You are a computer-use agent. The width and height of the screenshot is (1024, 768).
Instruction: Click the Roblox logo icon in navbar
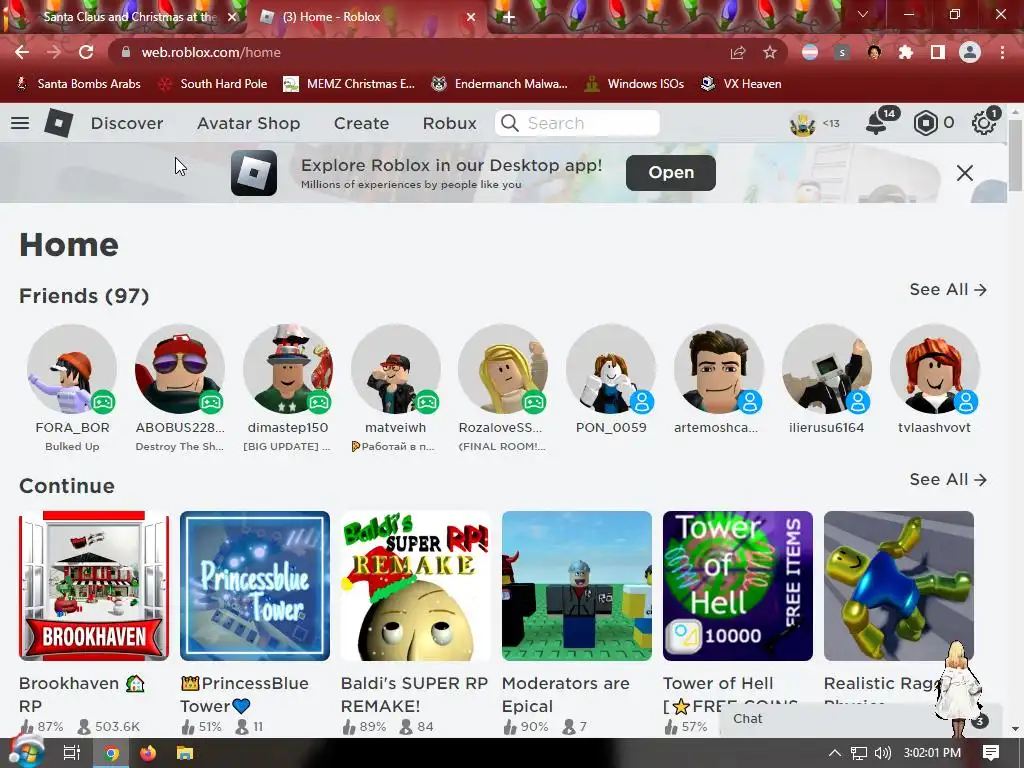tap(58, 123)
